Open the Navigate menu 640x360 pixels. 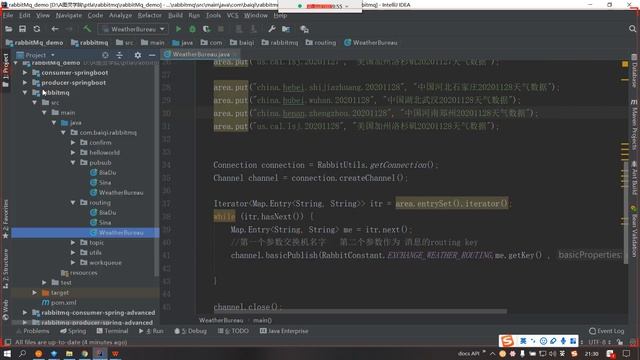pyautogui.click(x=69, y=15)
